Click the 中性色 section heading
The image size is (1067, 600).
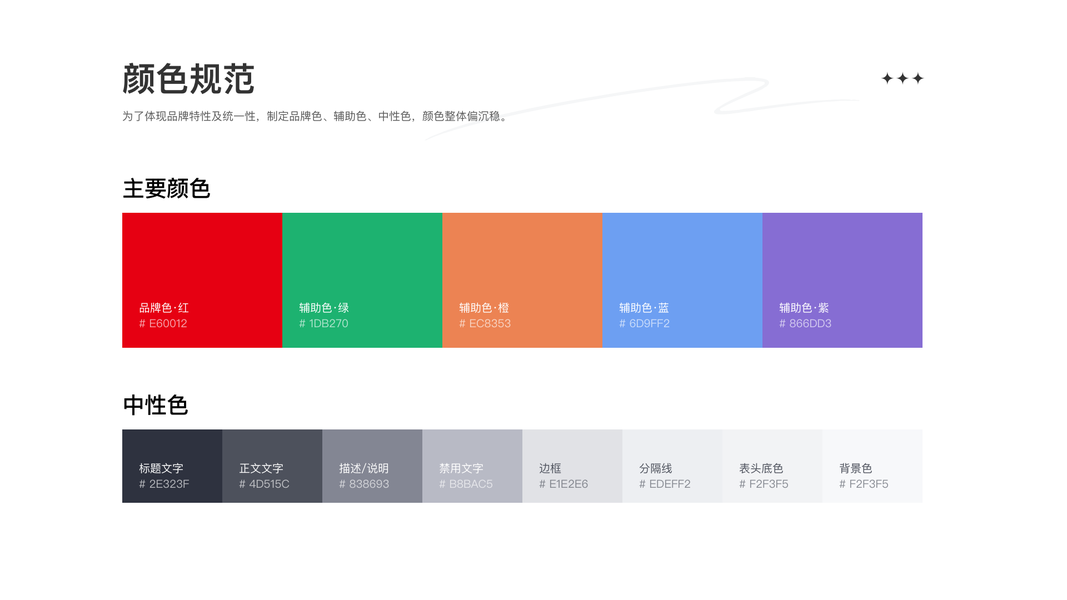[155, 405]
